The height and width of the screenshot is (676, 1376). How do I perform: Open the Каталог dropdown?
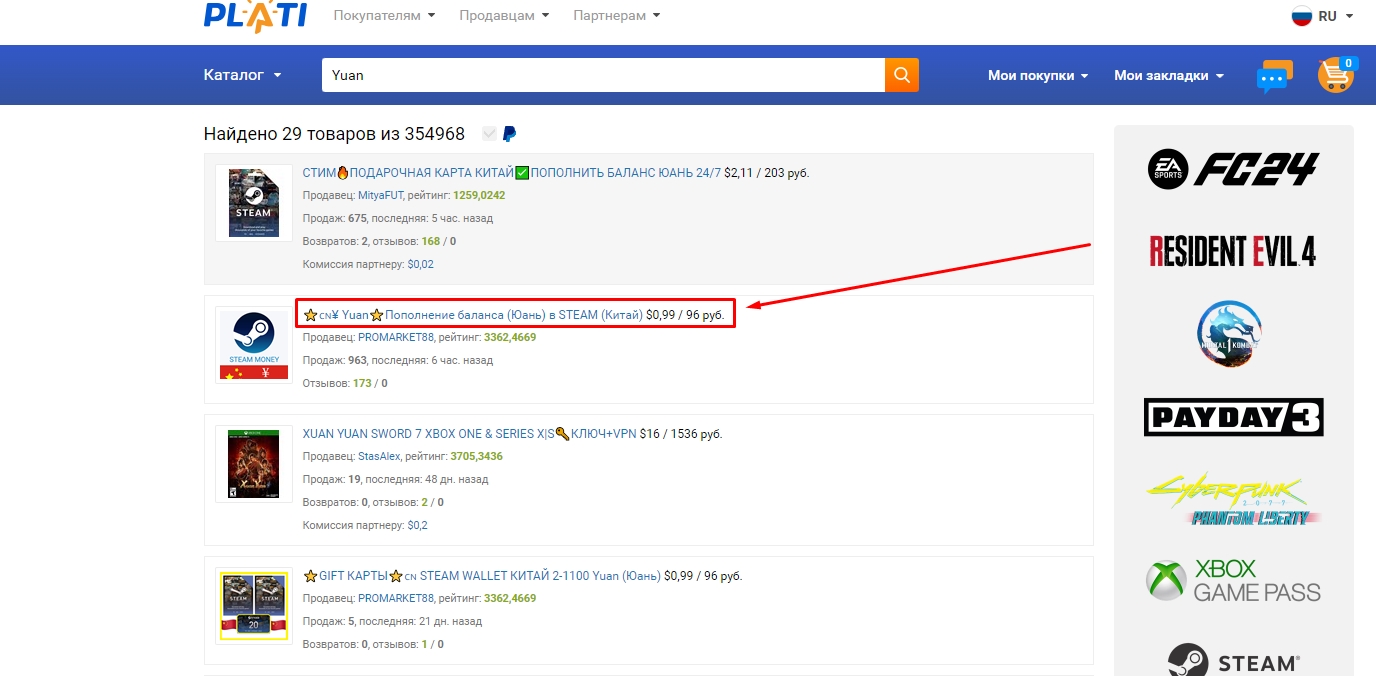point(242,75)
